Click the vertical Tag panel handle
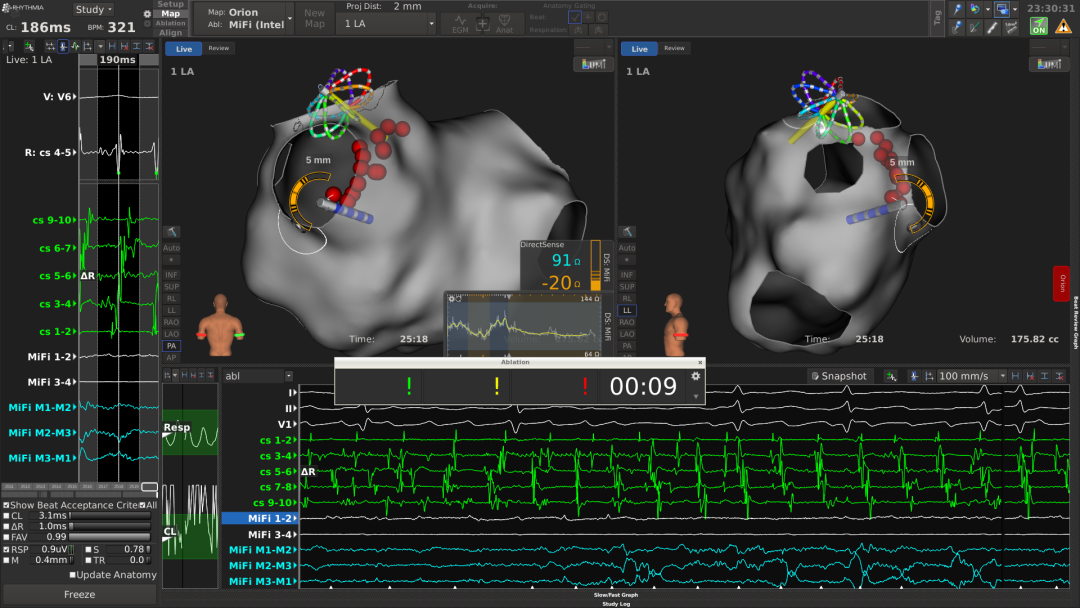This screenshot has height=608, width=1080. (936, 16)
